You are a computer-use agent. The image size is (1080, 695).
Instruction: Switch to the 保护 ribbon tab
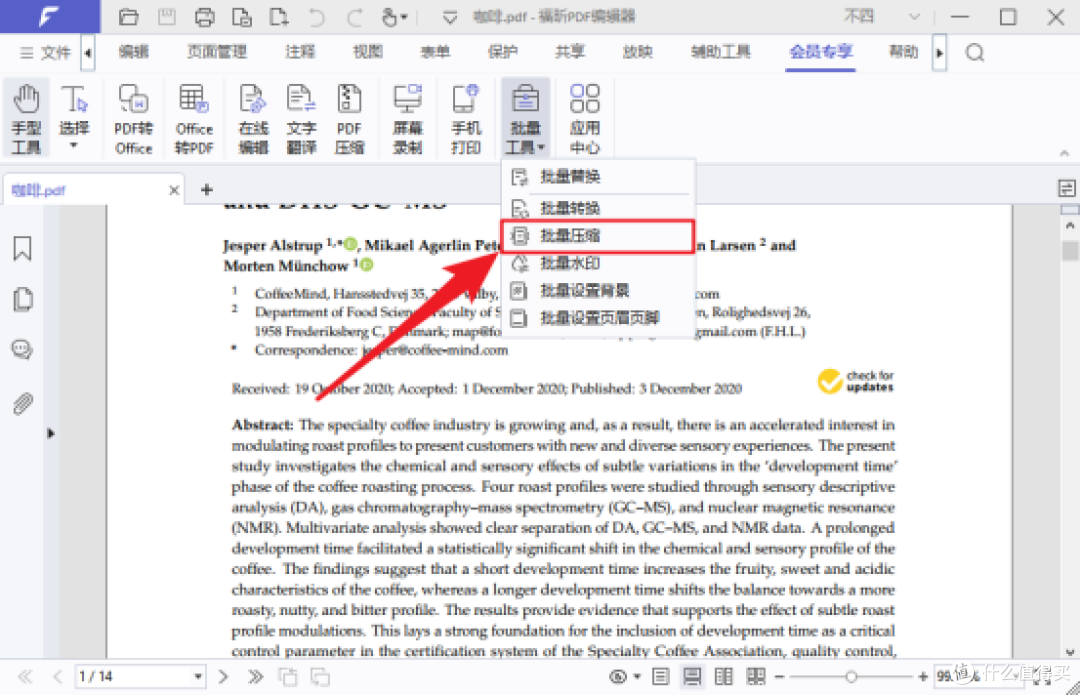point(503,52)
